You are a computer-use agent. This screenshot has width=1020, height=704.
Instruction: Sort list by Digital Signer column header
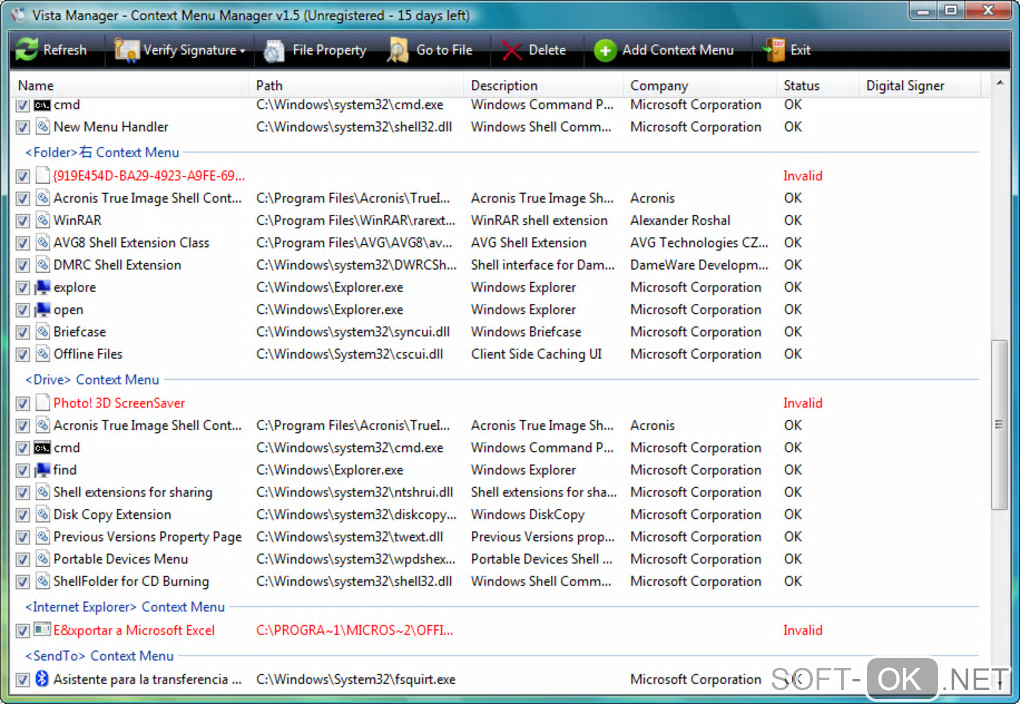[919, 85]
